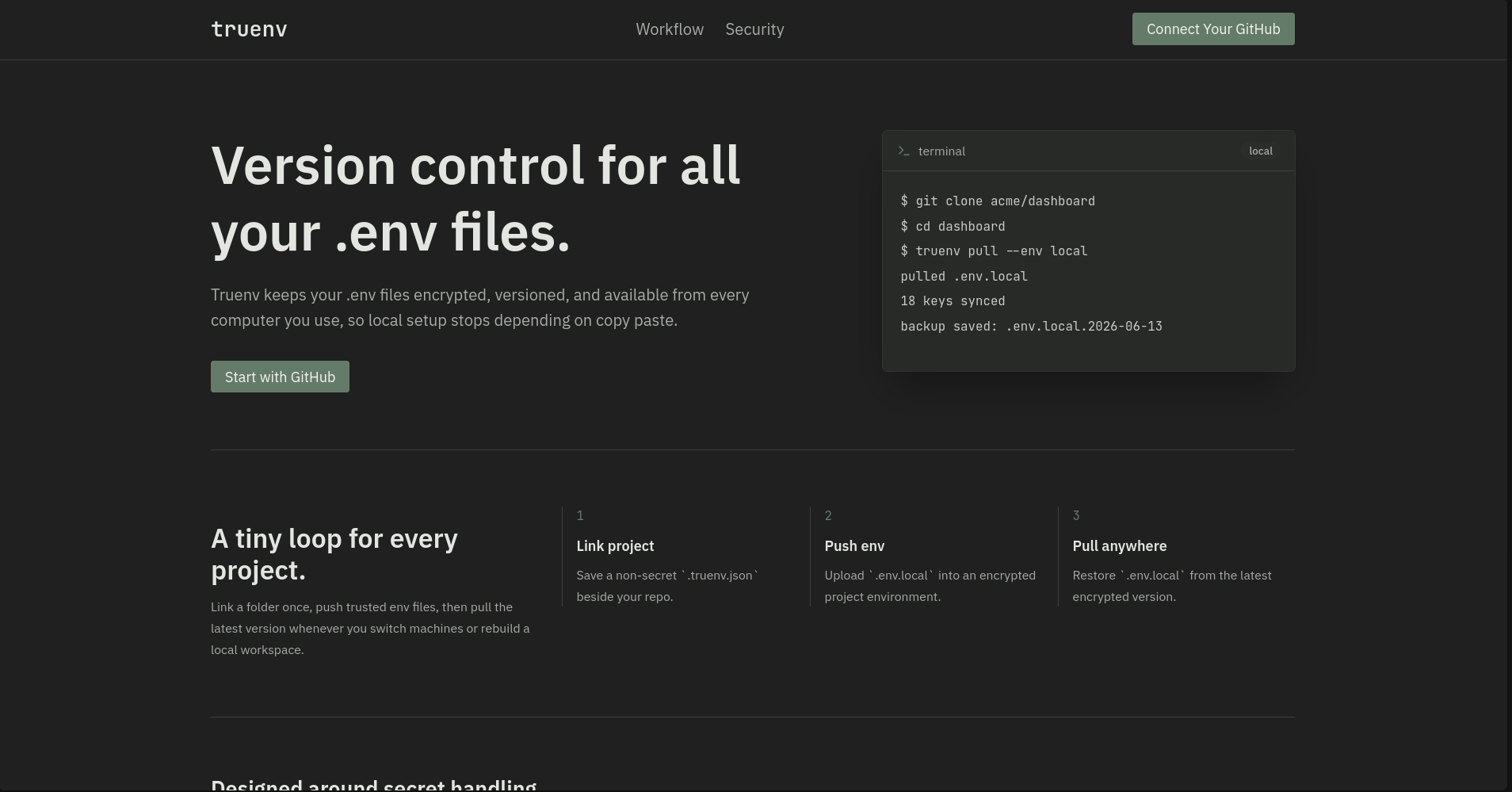Click the 'Pull anywhere' step title

tap(1120, 546)
